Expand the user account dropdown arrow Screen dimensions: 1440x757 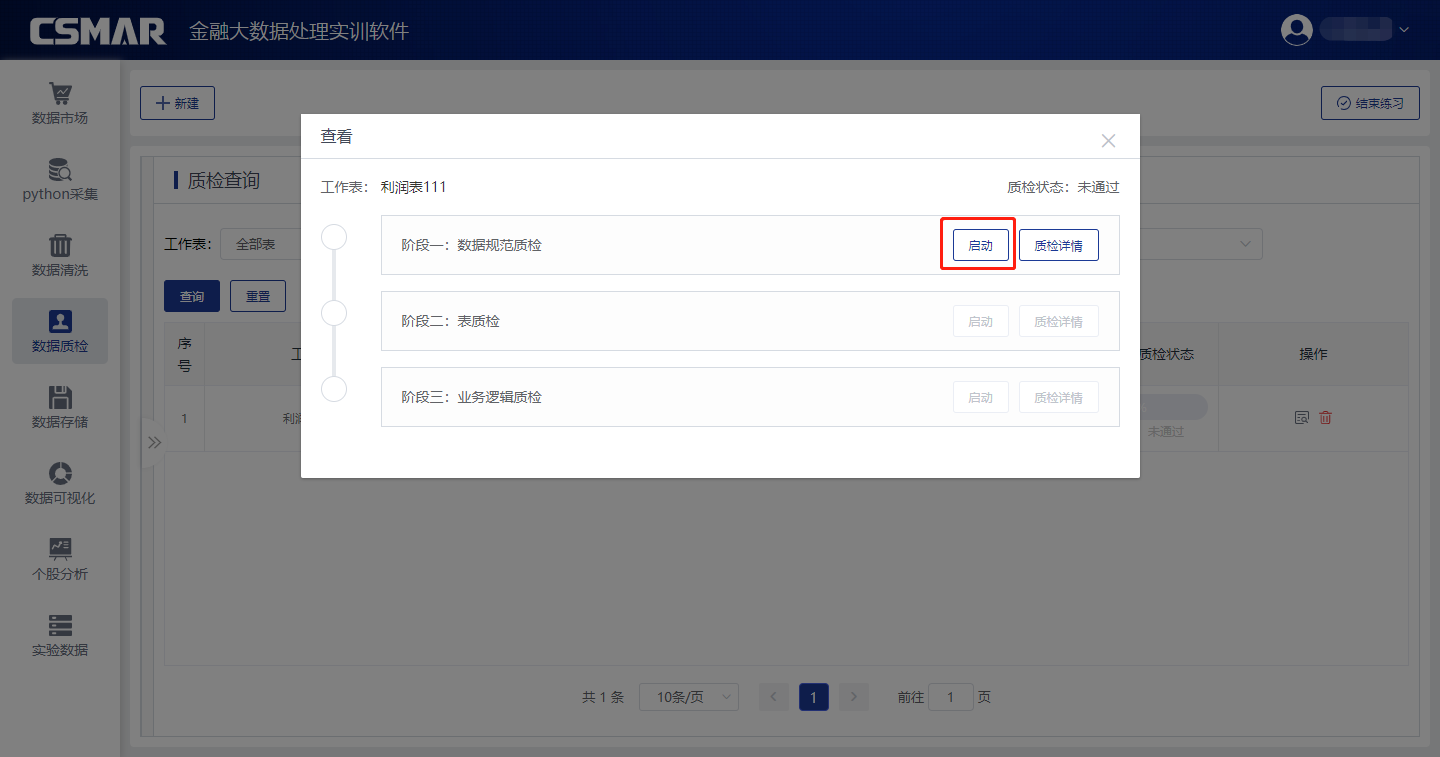(1404, 30)
